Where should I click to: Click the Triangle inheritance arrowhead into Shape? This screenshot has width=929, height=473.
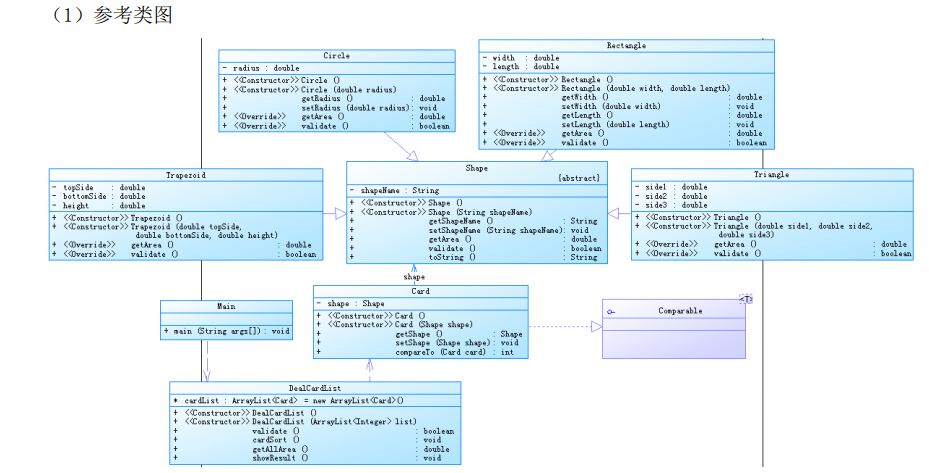point(614,213)
